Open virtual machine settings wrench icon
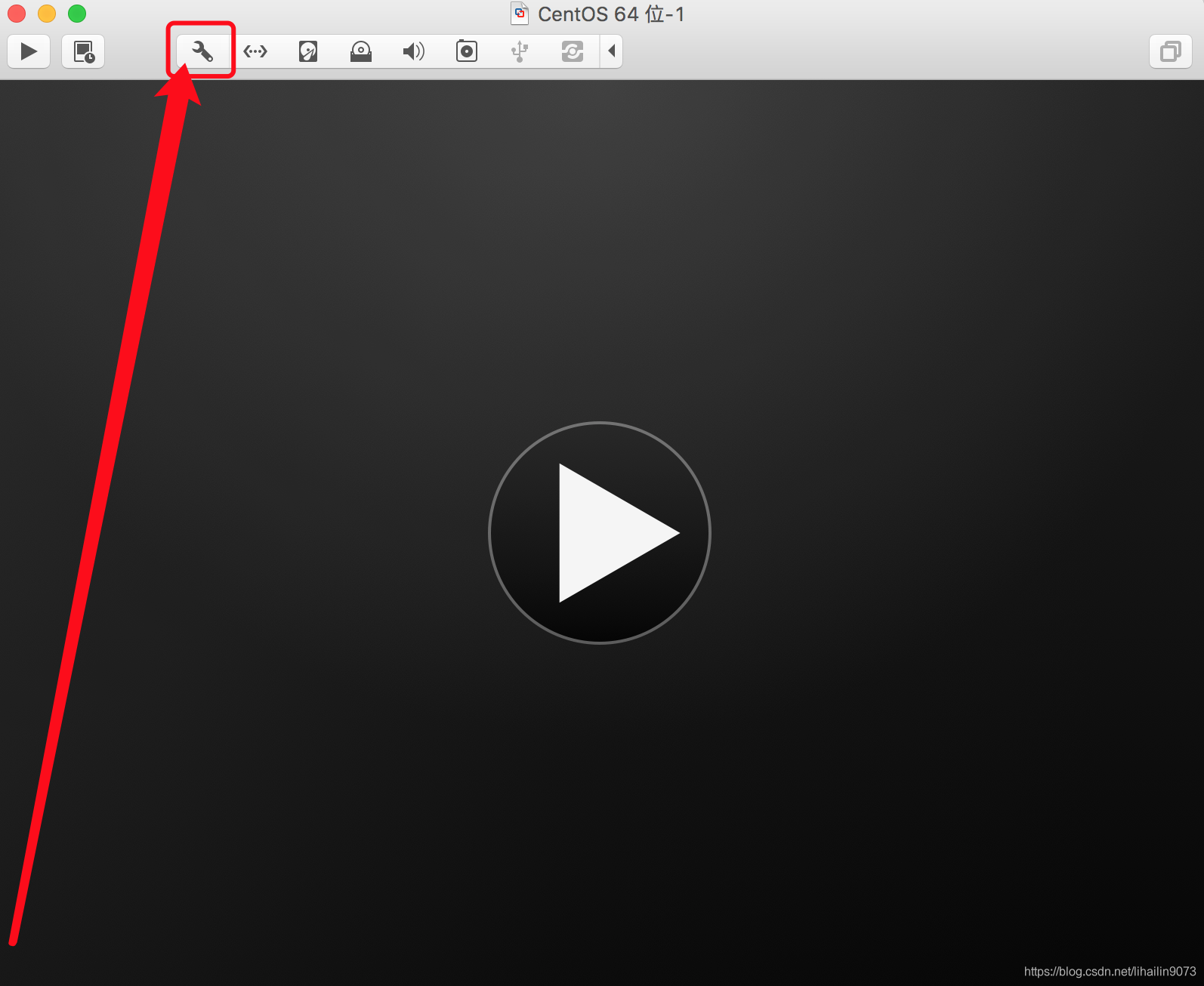The image size is (1204, 986). pyautogui.click(x=202, y=51)
